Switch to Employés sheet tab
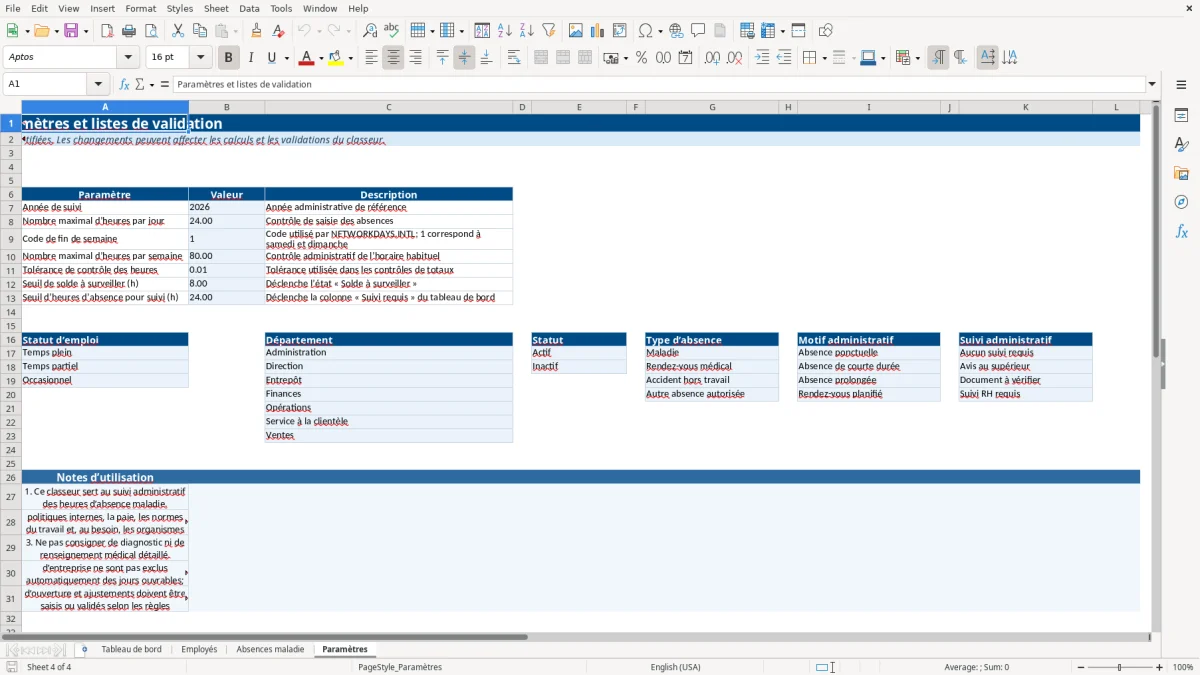 199,649
